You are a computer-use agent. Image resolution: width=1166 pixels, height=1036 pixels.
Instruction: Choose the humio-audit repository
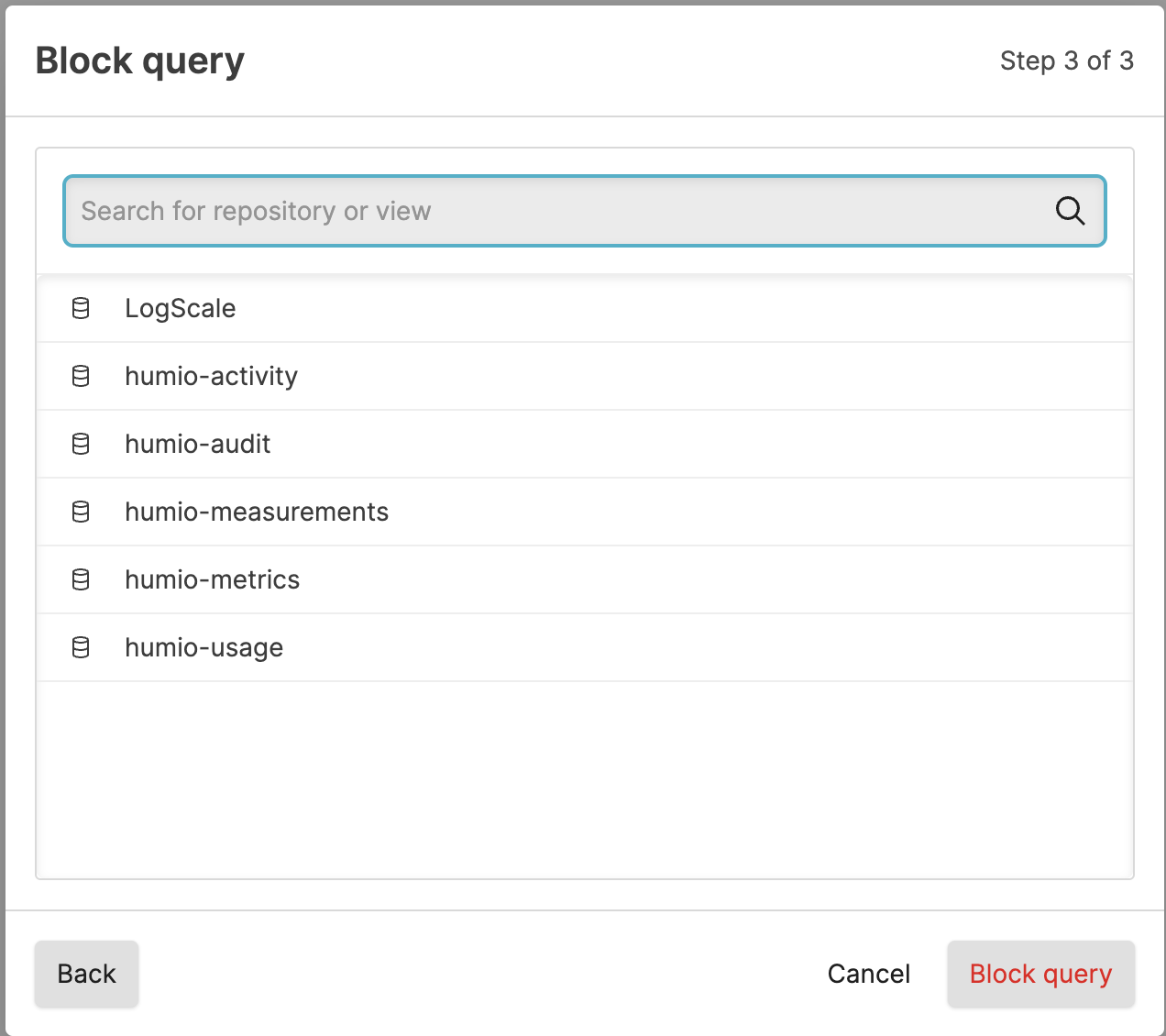(x=198, y=444)
